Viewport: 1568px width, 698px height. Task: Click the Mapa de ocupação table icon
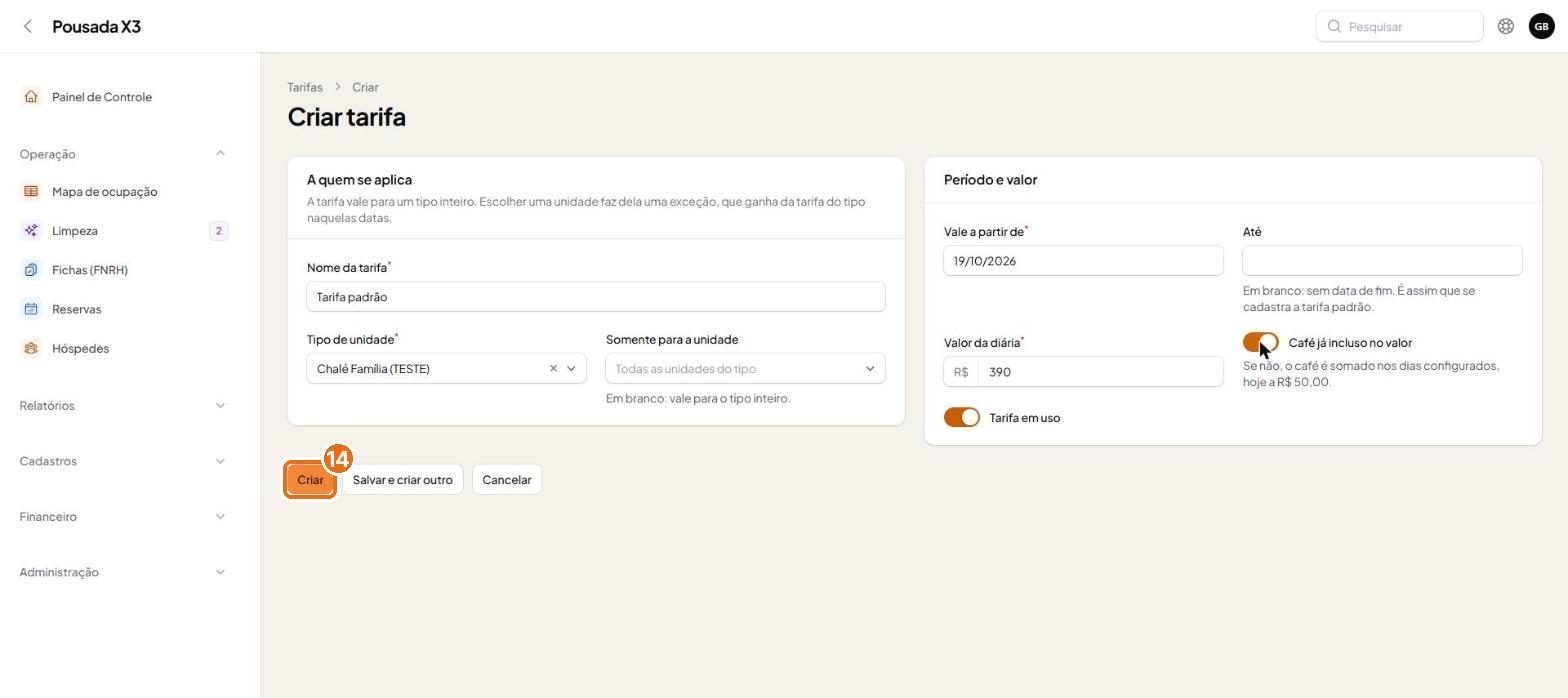click(31, 192)
